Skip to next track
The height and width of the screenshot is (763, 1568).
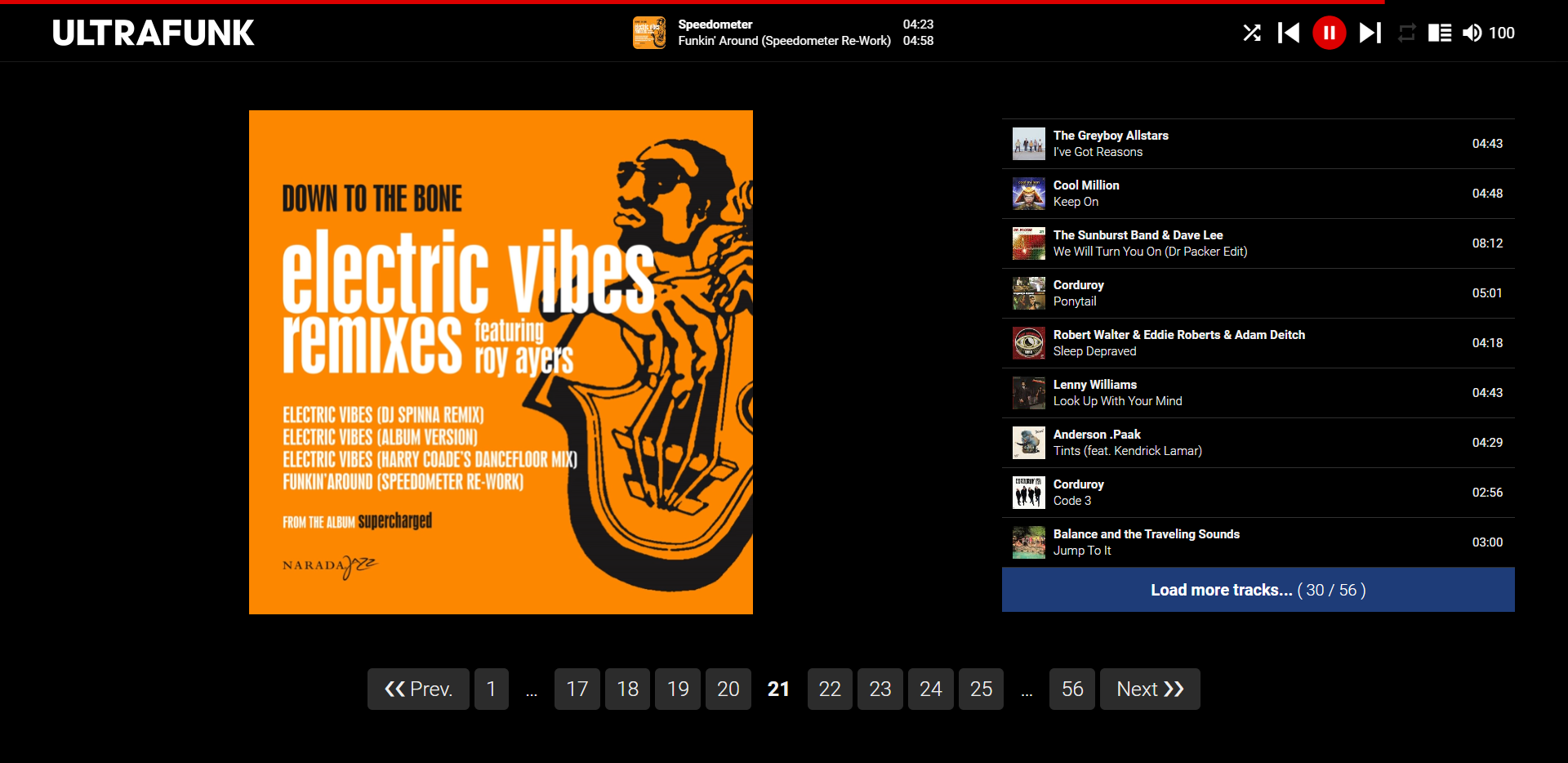[1370, 33]
